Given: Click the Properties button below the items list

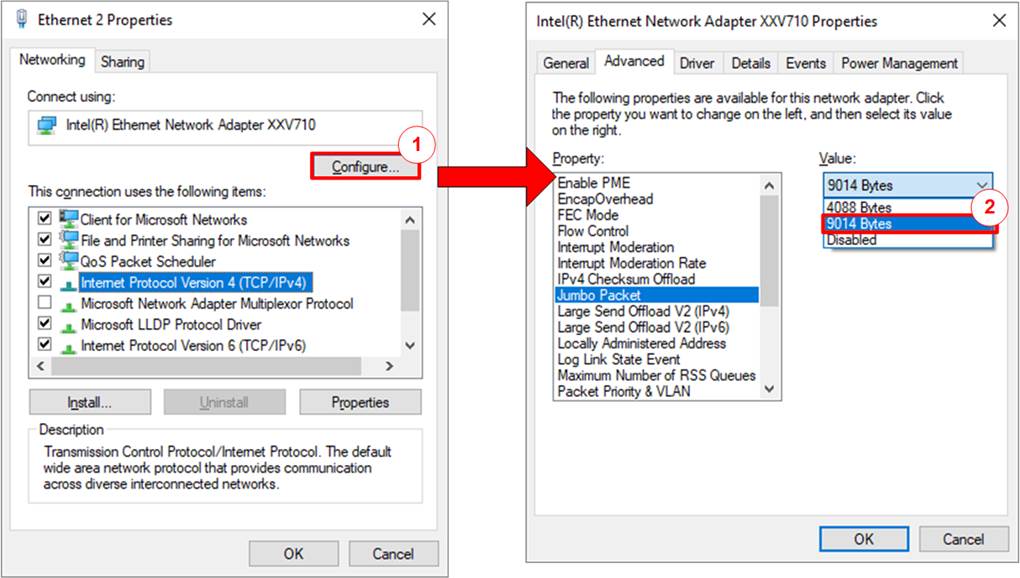Looking at the screenshot, I should (x=360, y=402).
